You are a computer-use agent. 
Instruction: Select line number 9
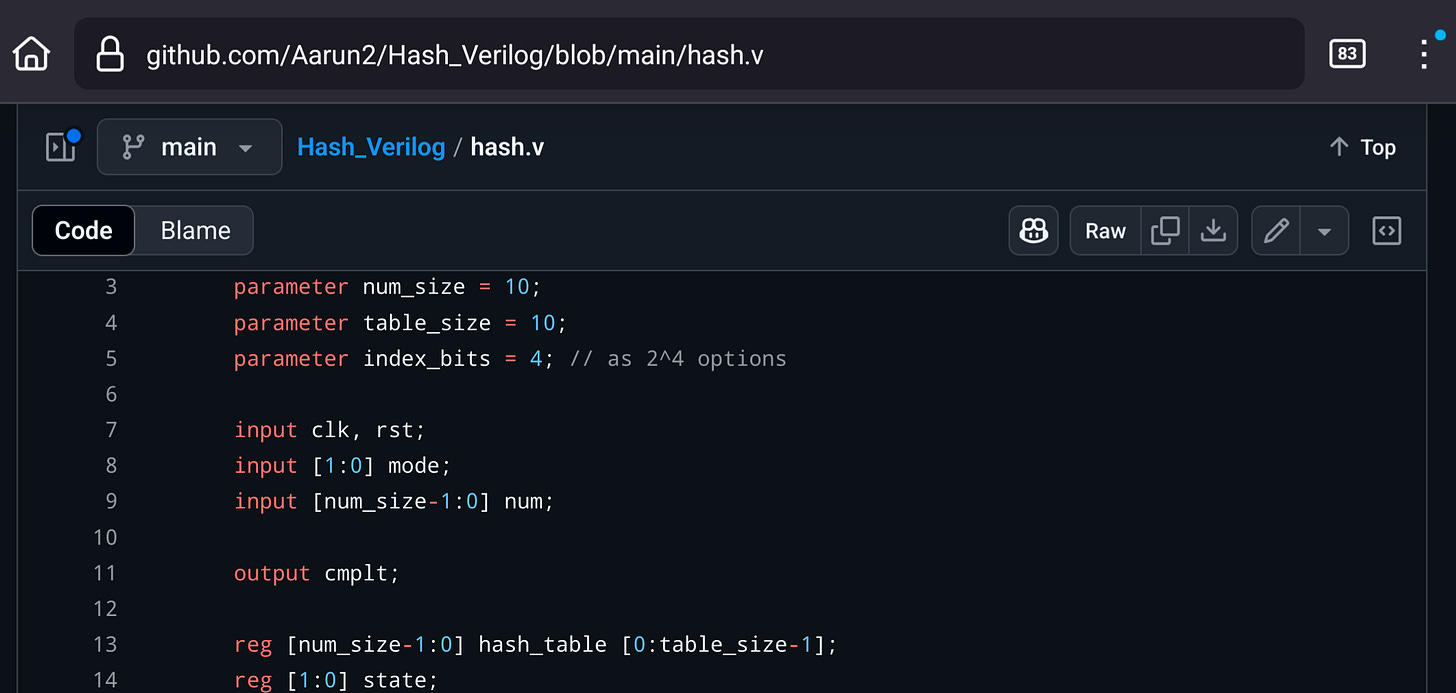(x=111, y=501)
